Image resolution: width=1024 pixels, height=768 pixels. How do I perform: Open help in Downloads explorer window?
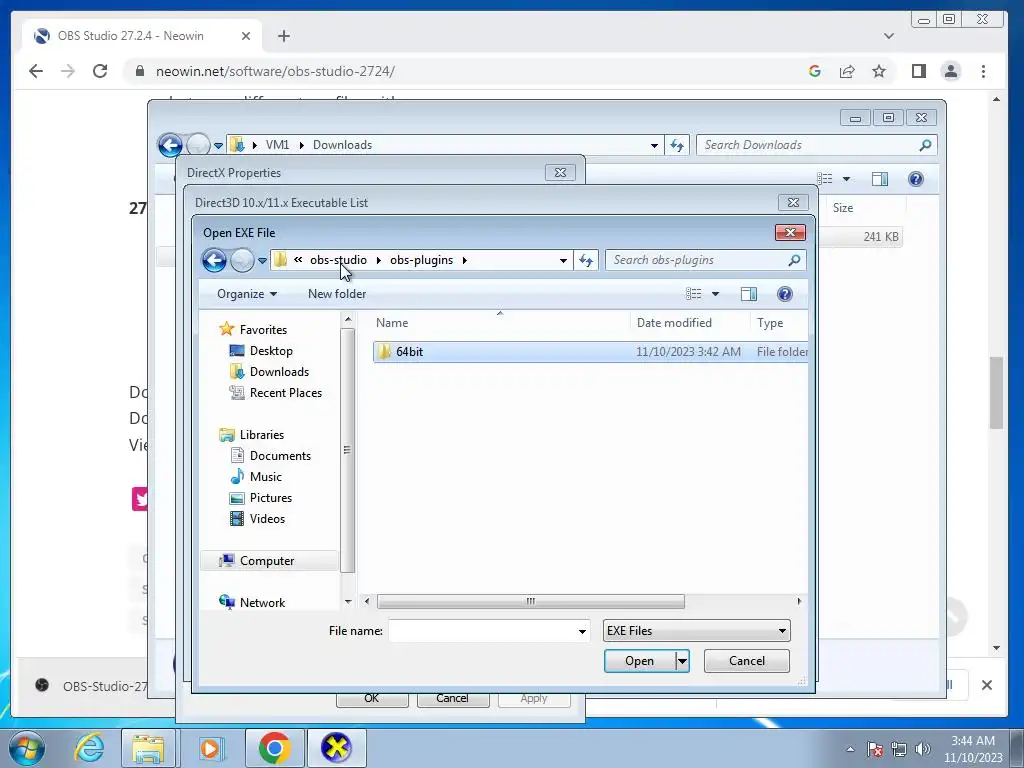[x=916, y=179]
